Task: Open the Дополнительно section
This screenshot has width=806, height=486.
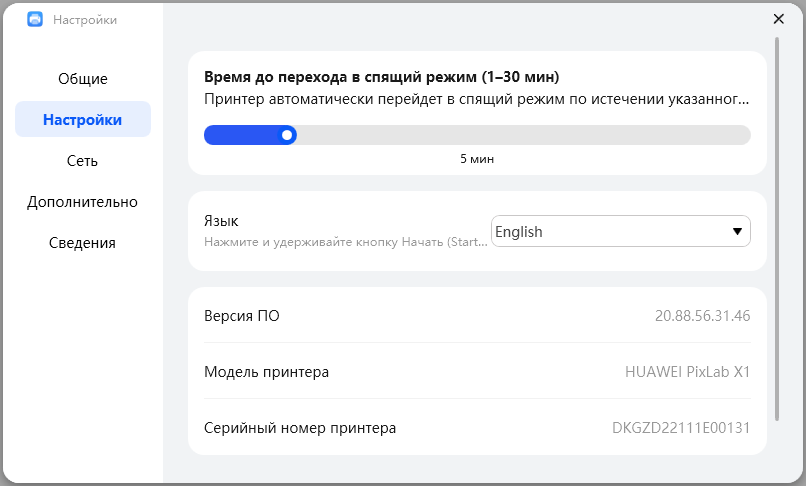Action: (x=83, y=201)
